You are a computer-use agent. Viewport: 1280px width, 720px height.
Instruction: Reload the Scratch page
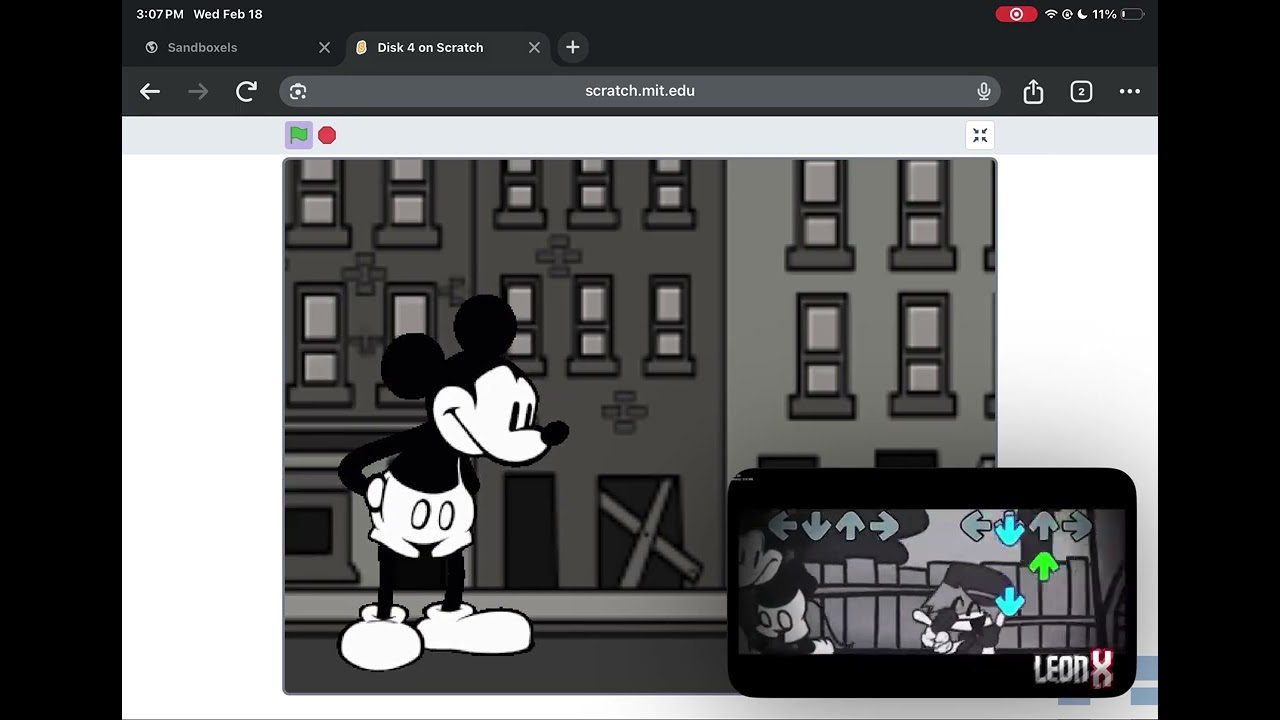pyautogui.click(x=246, y=91)
